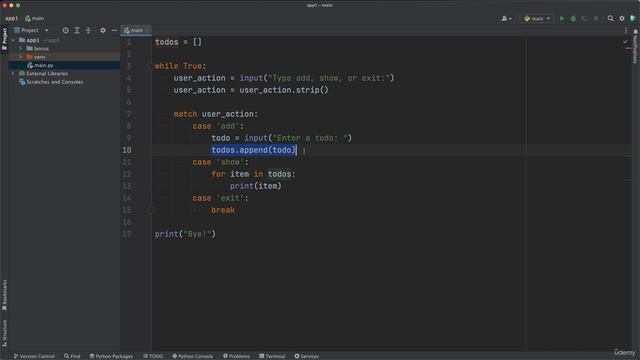Run the main configuration with play button

pyautogui.click(x=562, y=18)
